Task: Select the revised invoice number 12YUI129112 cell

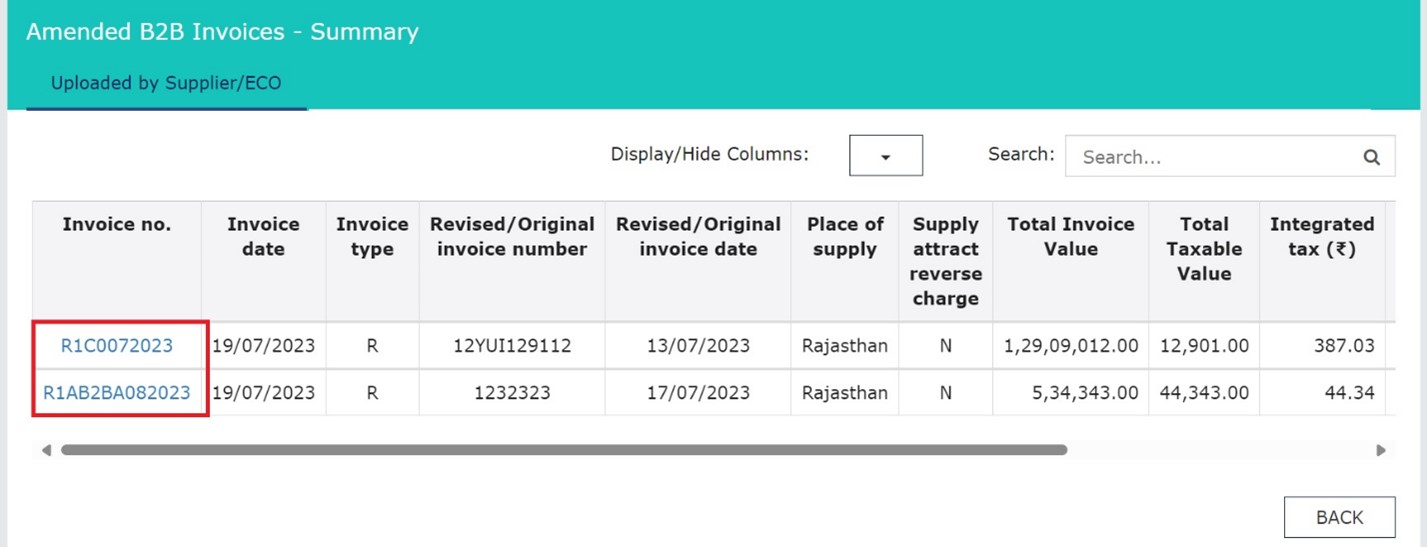Action: pos(511,346)
